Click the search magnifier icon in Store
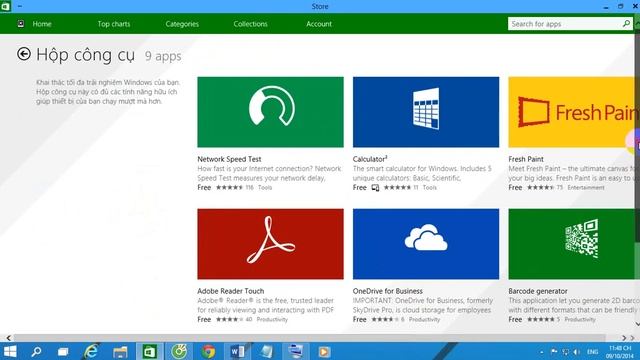 [x=626, y=24]
